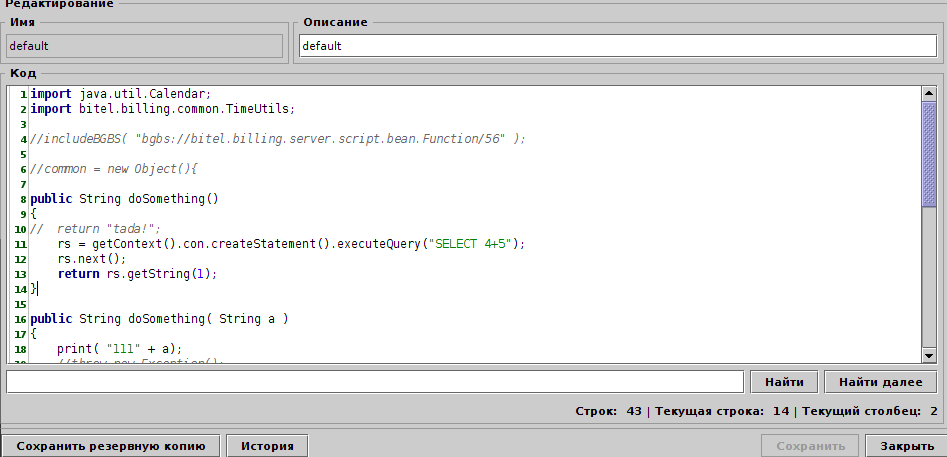The image size is (947, 457).
Task: Click the commented includeBGBS line
Action: click(277, 139)
